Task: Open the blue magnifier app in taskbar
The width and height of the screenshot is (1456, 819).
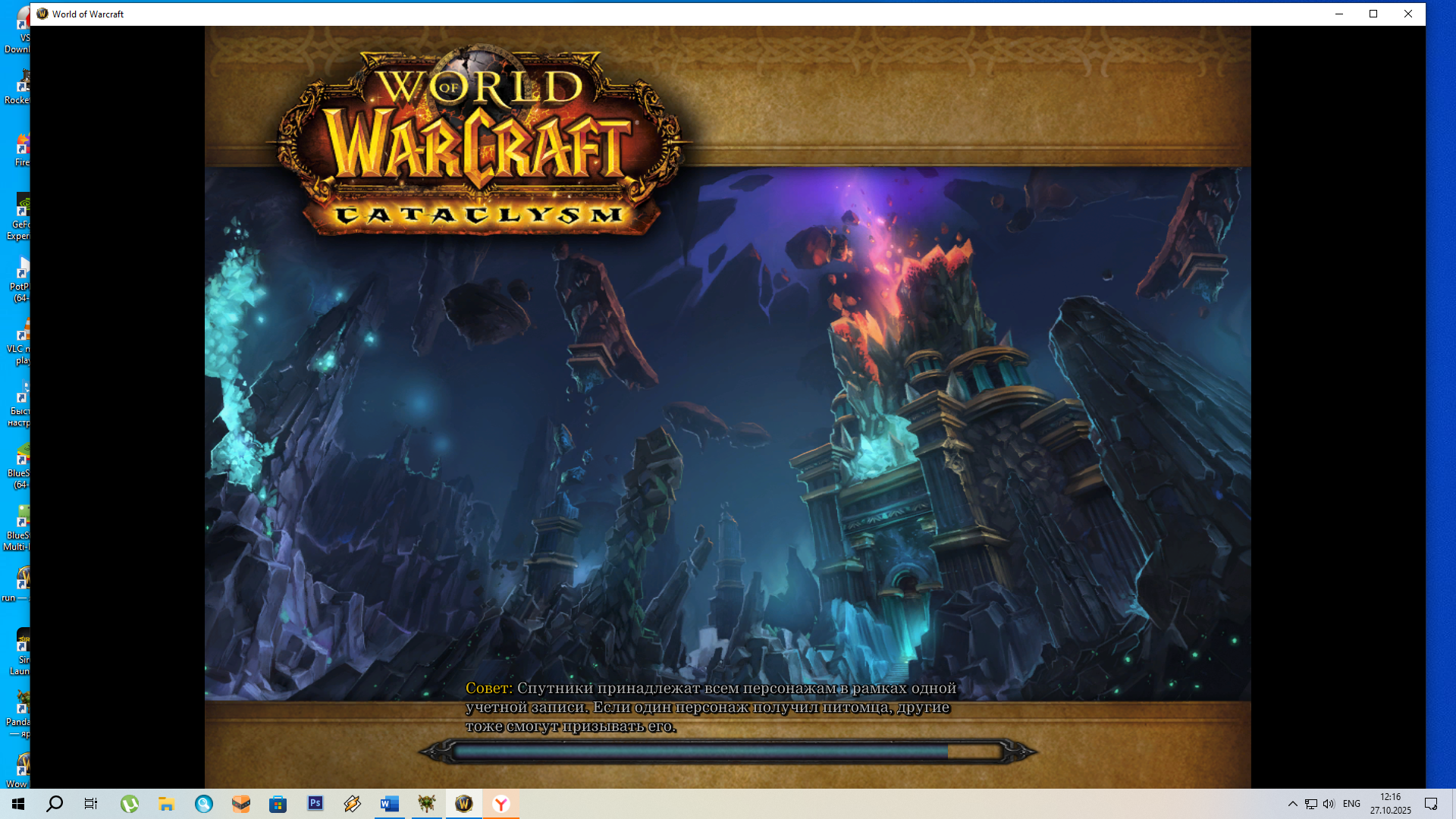Action: click(204, 804)
